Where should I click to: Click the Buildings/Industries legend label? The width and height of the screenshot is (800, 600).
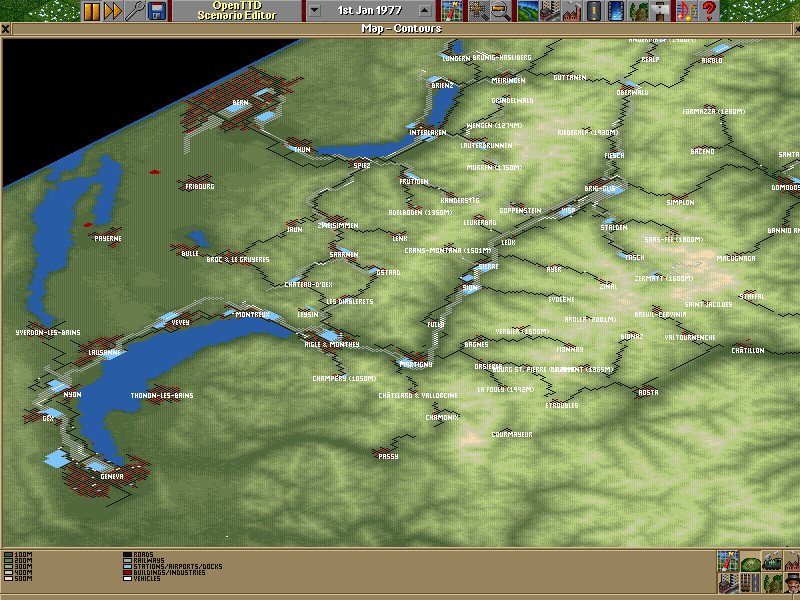(x=169, y=572)
